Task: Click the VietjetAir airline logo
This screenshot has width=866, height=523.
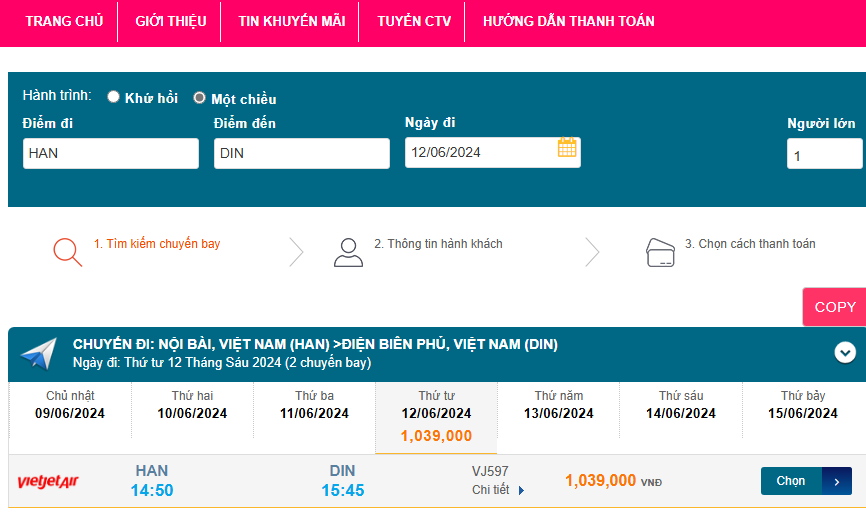Action: (48, 482)
